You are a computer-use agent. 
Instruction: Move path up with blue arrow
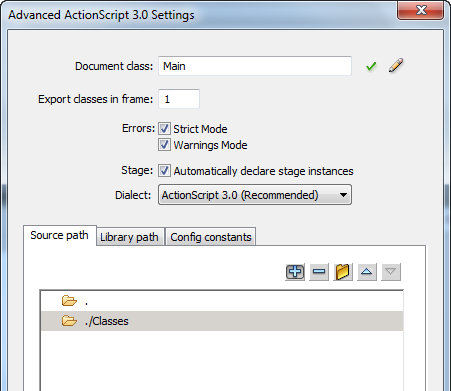pos(367,272)
